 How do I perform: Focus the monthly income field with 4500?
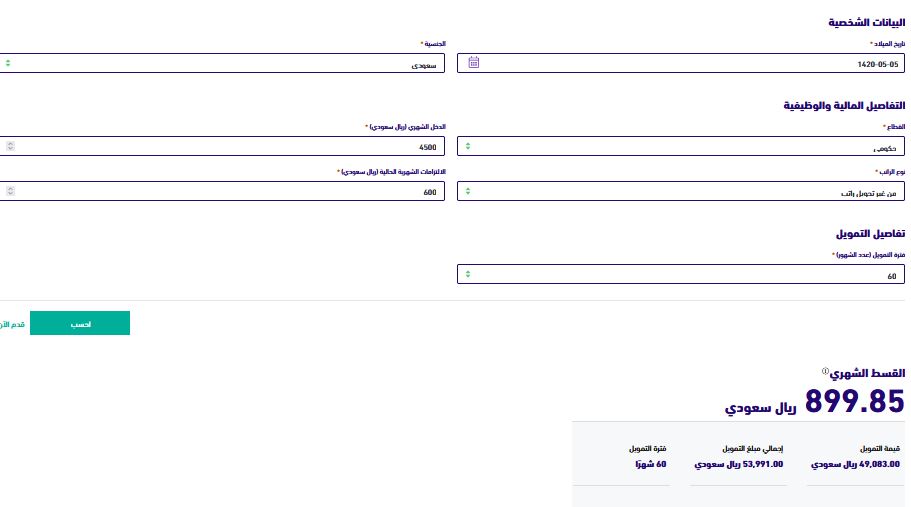point(222,146)
